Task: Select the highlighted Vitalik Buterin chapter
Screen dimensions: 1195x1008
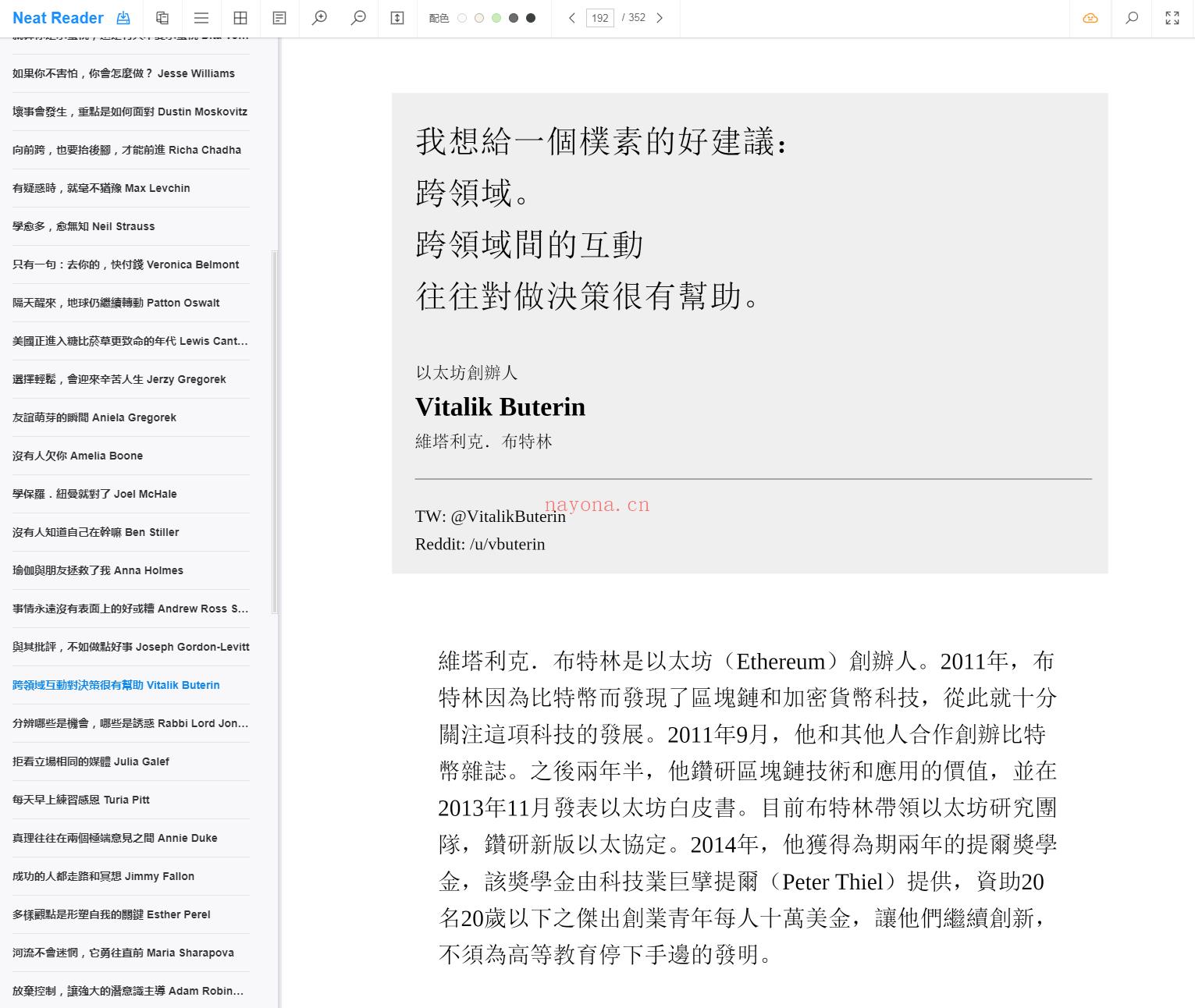Action: 131,685
